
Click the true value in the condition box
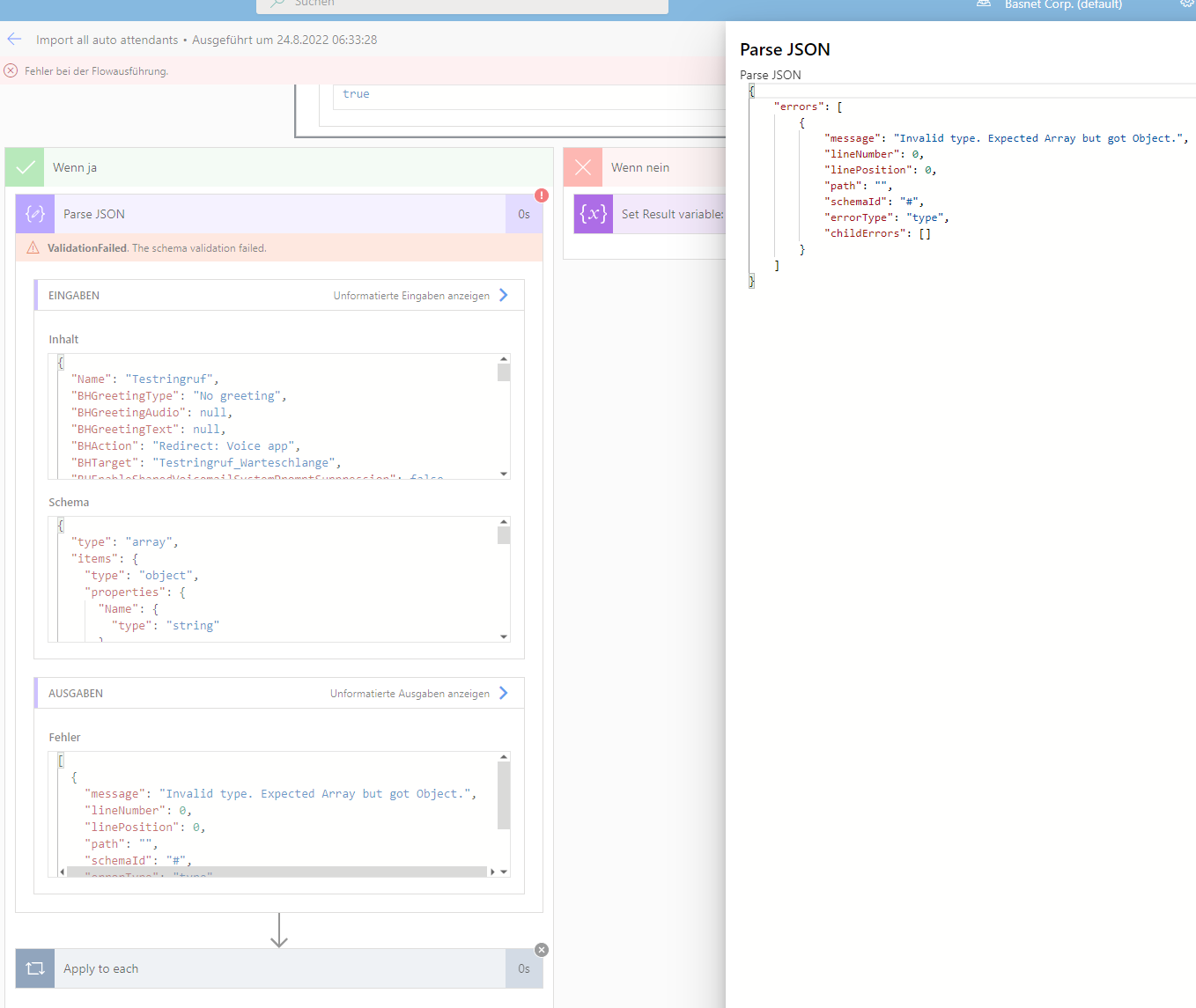356,94
